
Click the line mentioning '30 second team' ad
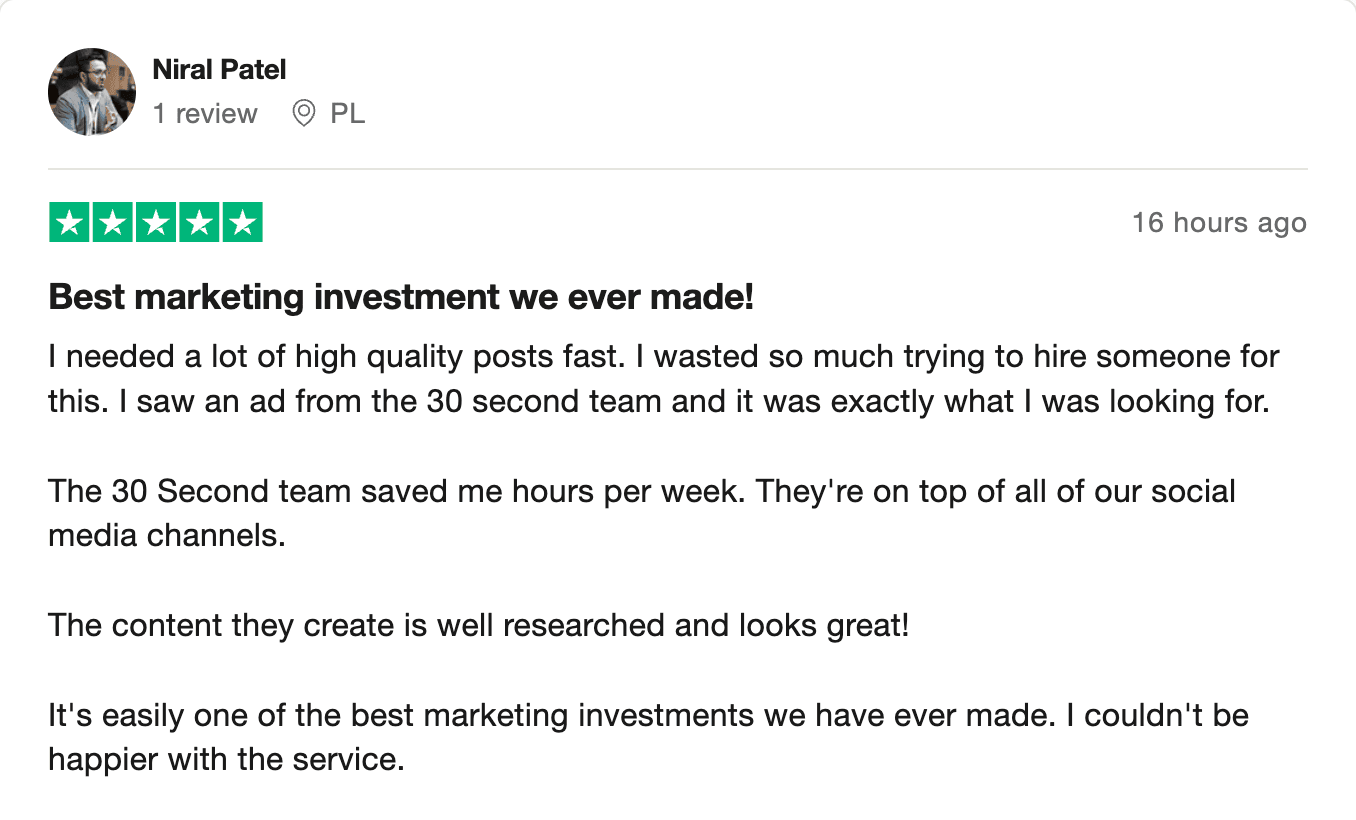658,401
